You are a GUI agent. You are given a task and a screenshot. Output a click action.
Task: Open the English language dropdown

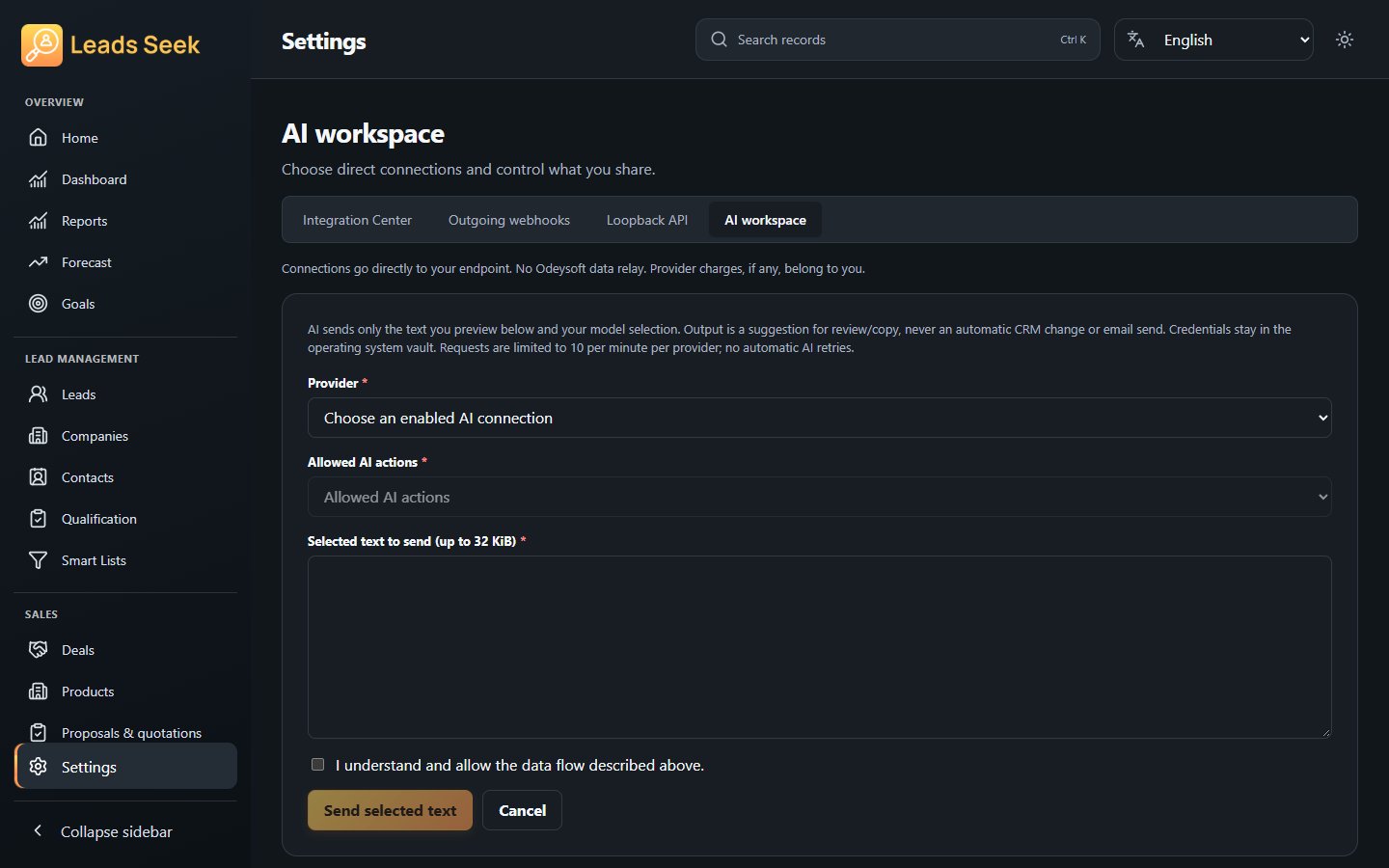pyautogui.click(x=1213, y=40)
